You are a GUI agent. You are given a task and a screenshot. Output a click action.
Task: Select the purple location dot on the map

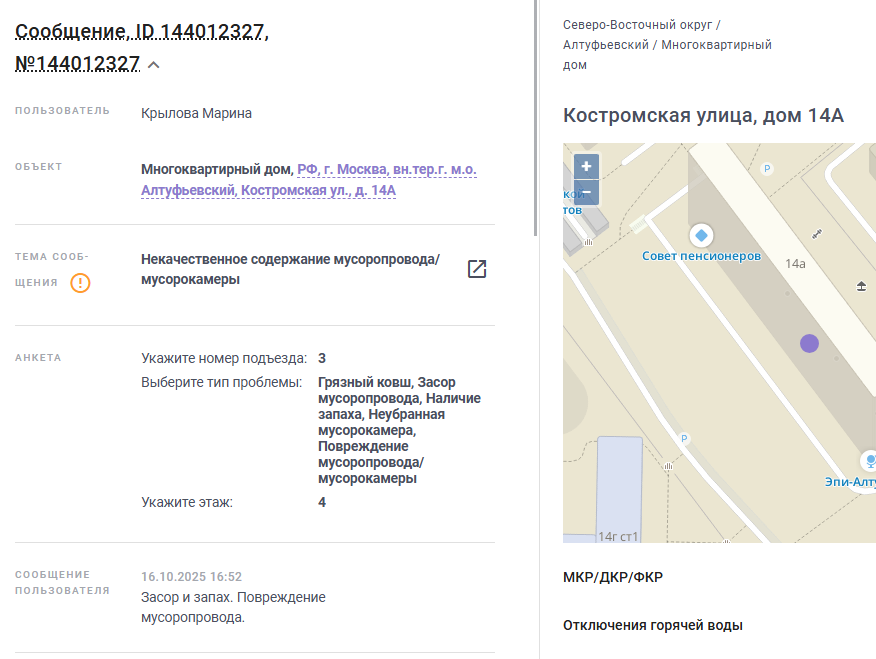coord(809,343)
